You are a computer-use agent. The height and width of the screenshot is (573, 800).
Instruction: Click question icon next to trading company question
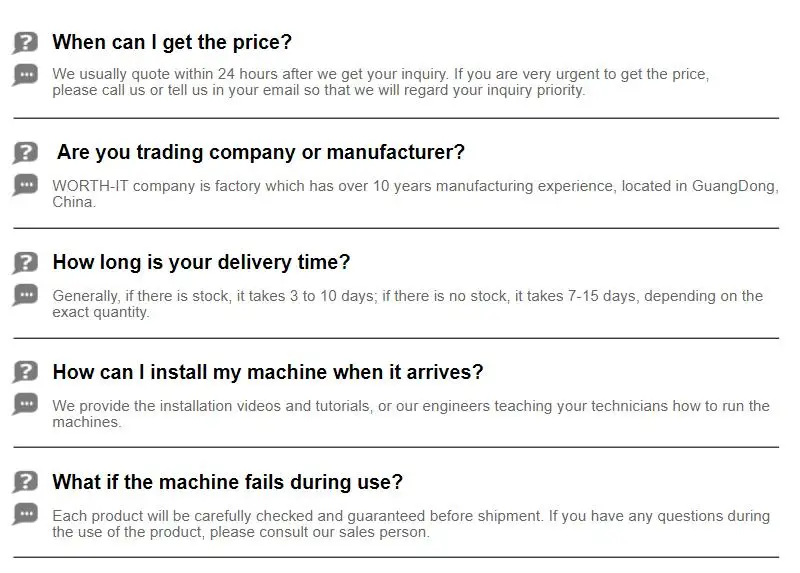pyautogui.click(x=25, y=153)
